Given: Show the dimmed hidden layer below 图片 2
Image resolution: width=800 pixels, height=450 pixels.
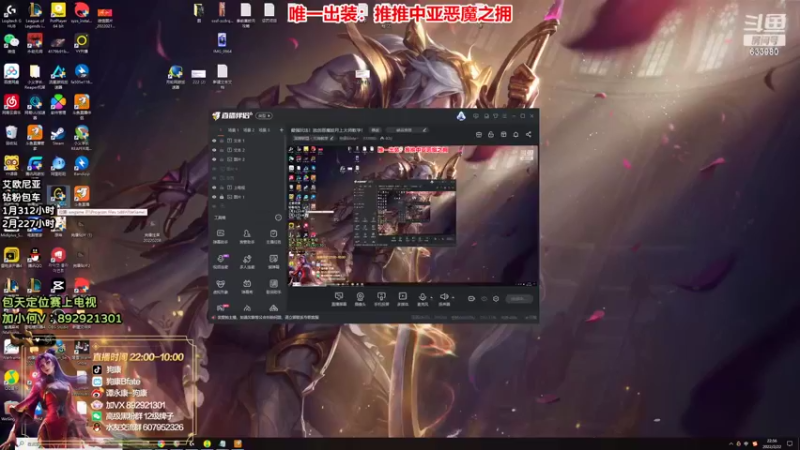Looking at the screenshot, I should pos(214,169).
